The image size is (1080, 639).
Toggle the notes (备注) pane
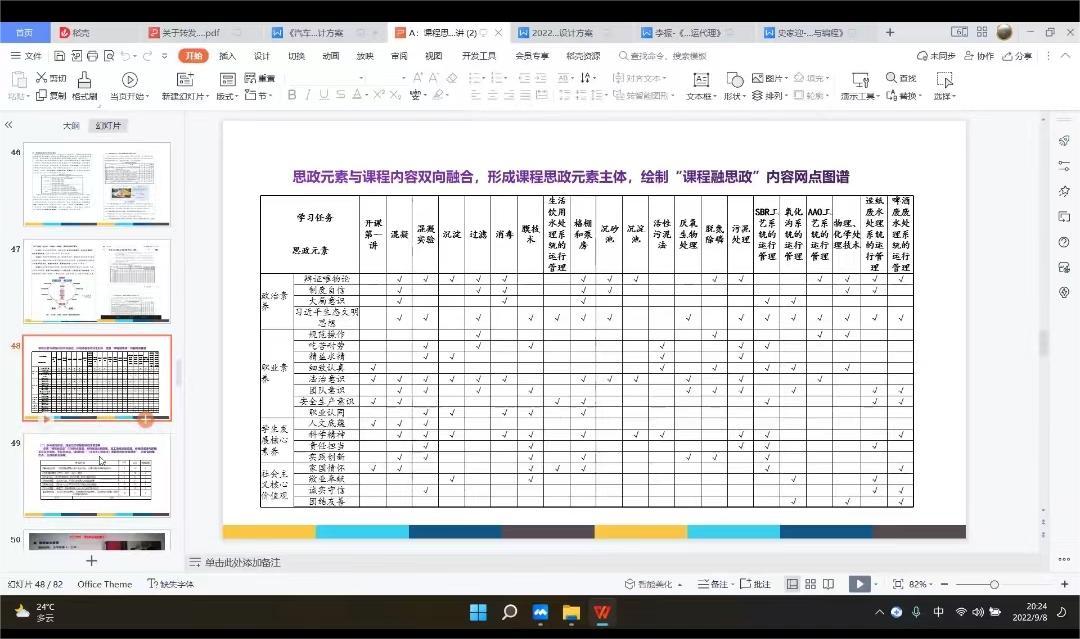(713, 584)
